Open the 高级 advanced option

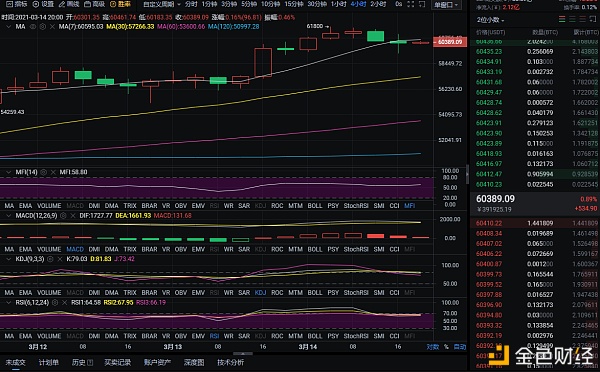95,4
